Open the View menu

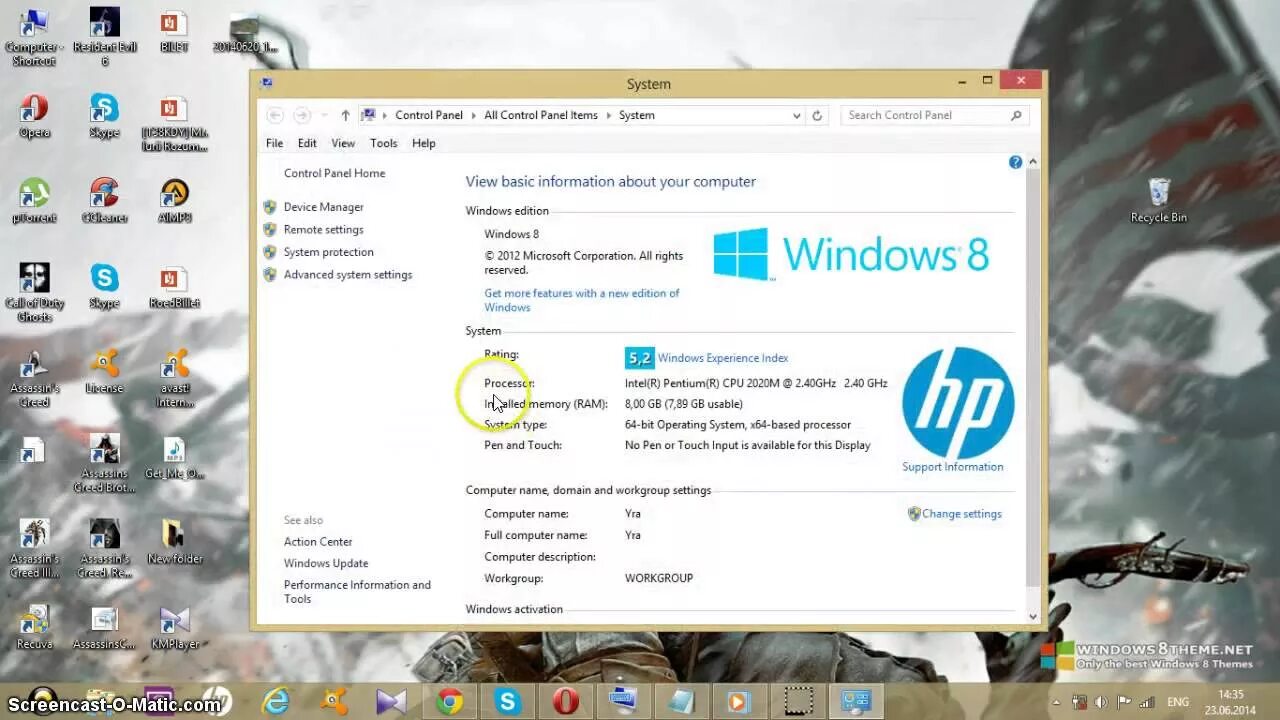[343, 143]
